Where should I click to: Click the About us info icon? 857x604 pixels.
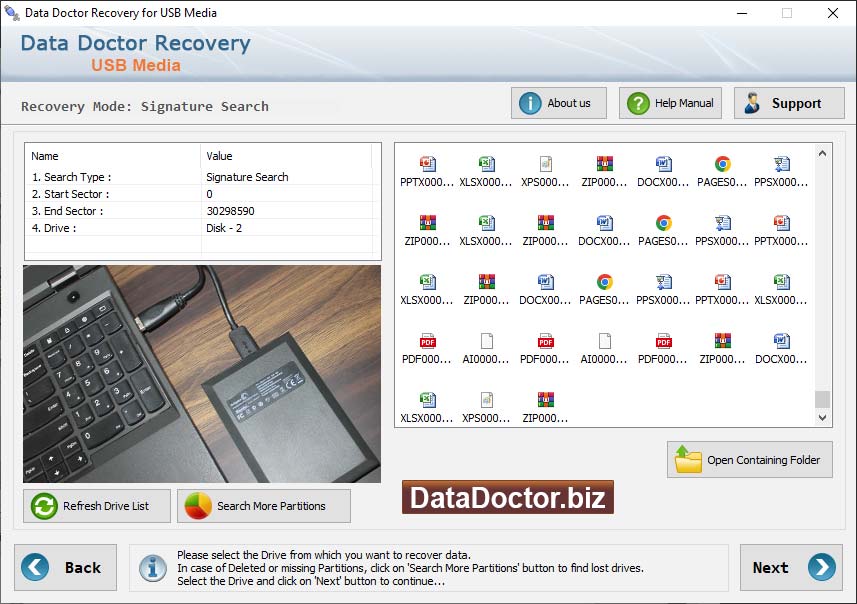530,103
